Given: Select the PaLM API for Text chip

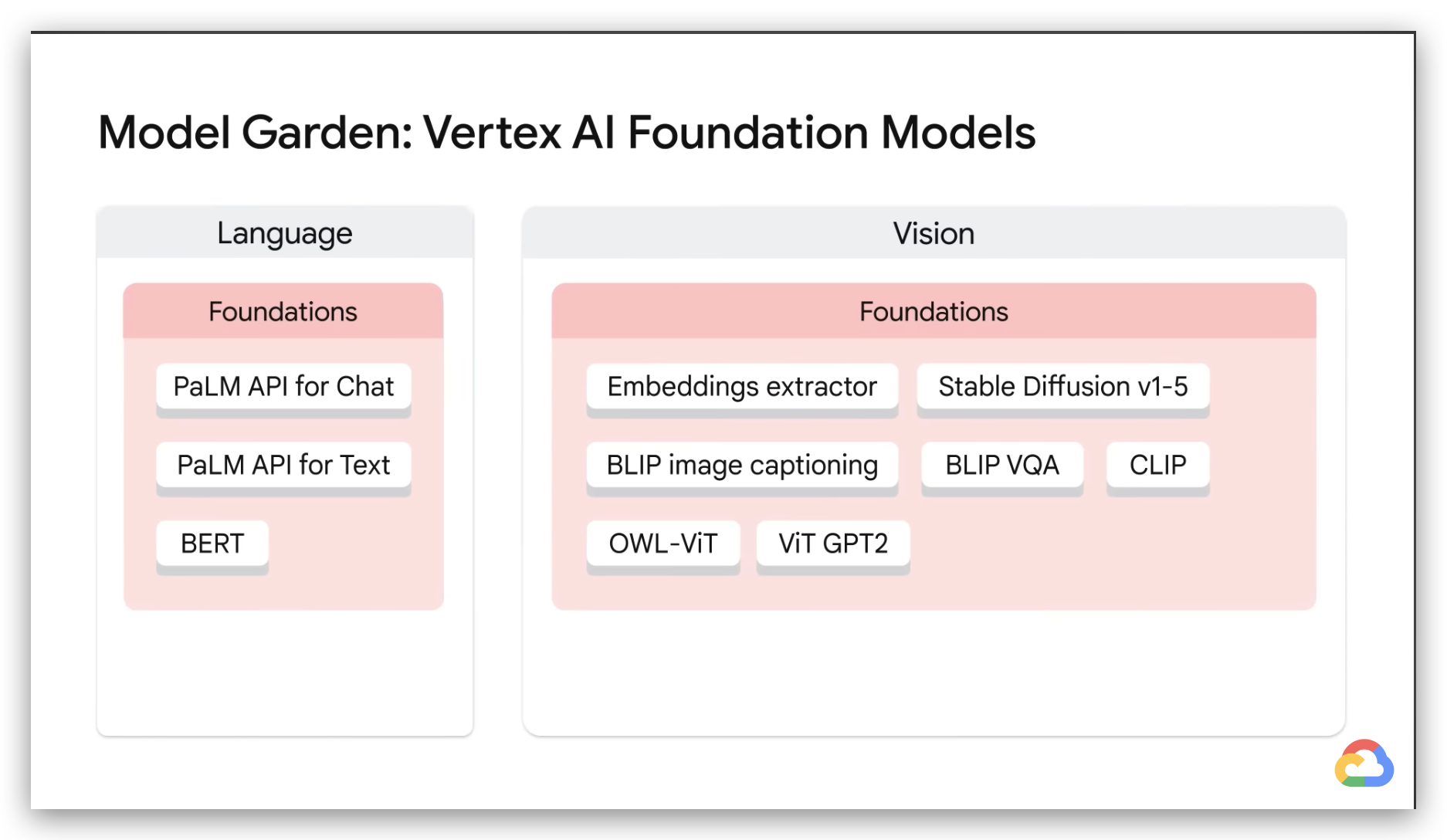Looking at the screenshot, I should pyautogui.click(x=283, y=466).
